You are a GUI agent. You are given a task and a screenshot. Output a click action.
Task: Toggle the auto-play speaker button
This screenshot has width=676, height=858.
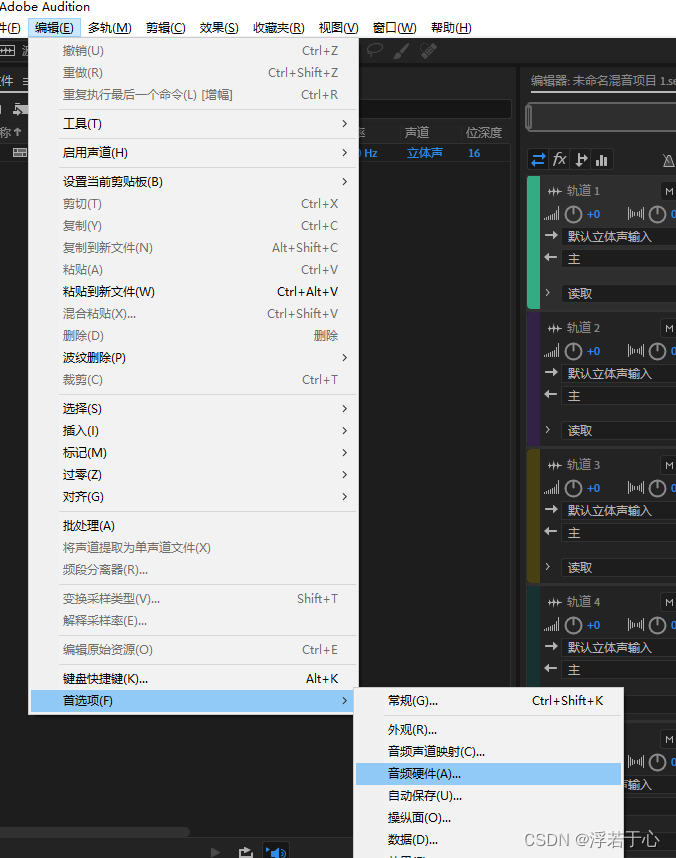[x=275, y=851]
